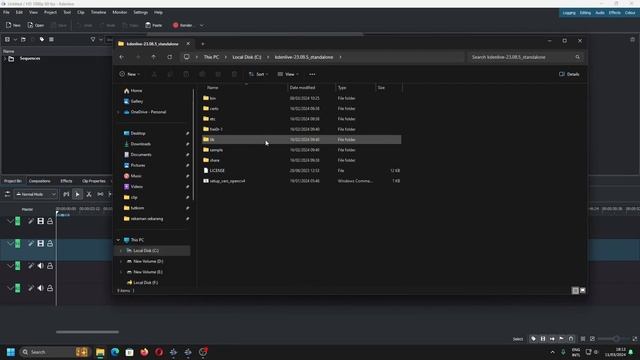This screenshot has width=640, height=360.
Task: Click the tag icon in the project bin toolbar
Action: (x=42, y=40)
